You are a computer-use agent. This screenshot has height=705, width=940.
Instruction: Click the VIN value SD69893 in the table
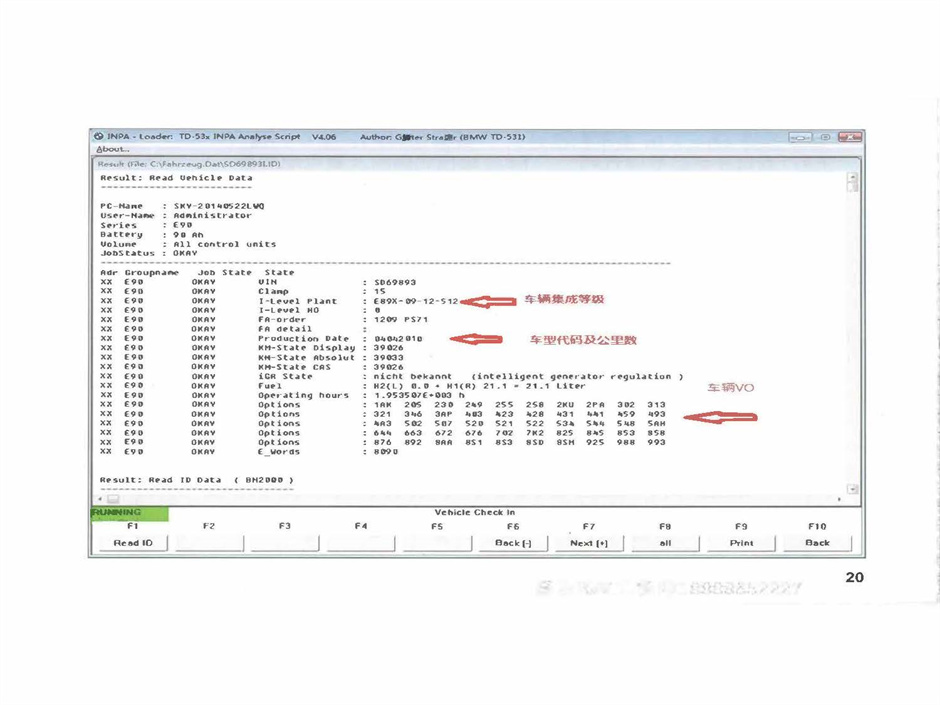(x=394, y=282)
